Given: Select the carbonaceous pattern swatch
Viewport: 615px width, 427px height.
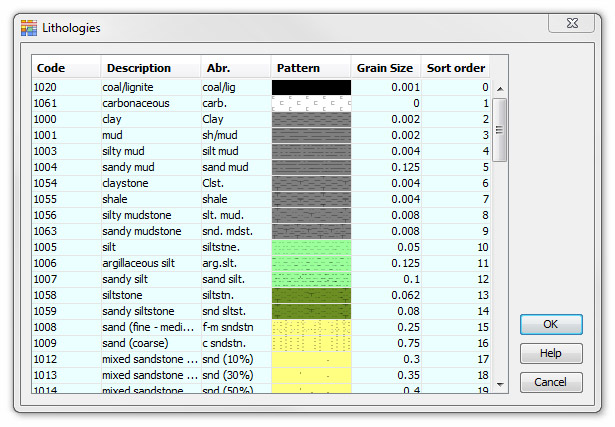Looking at the screenshot, I should click(x=311, y=104).
